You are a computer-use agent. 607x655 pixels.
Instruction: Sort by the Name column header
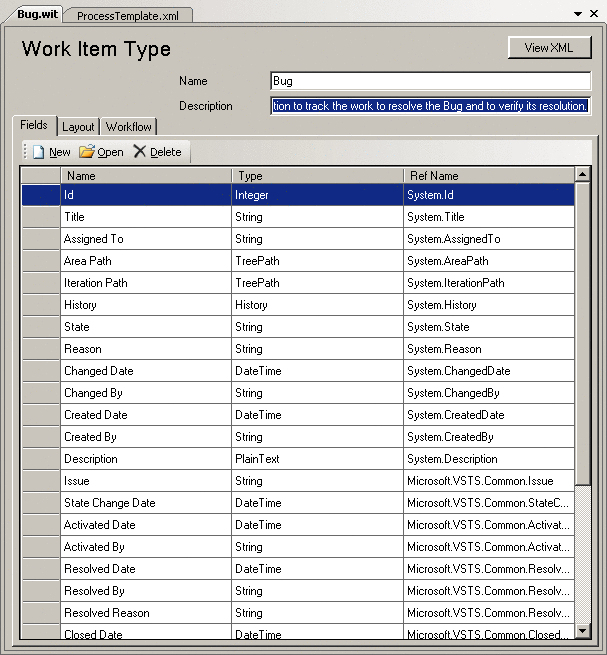coord(146,175)
